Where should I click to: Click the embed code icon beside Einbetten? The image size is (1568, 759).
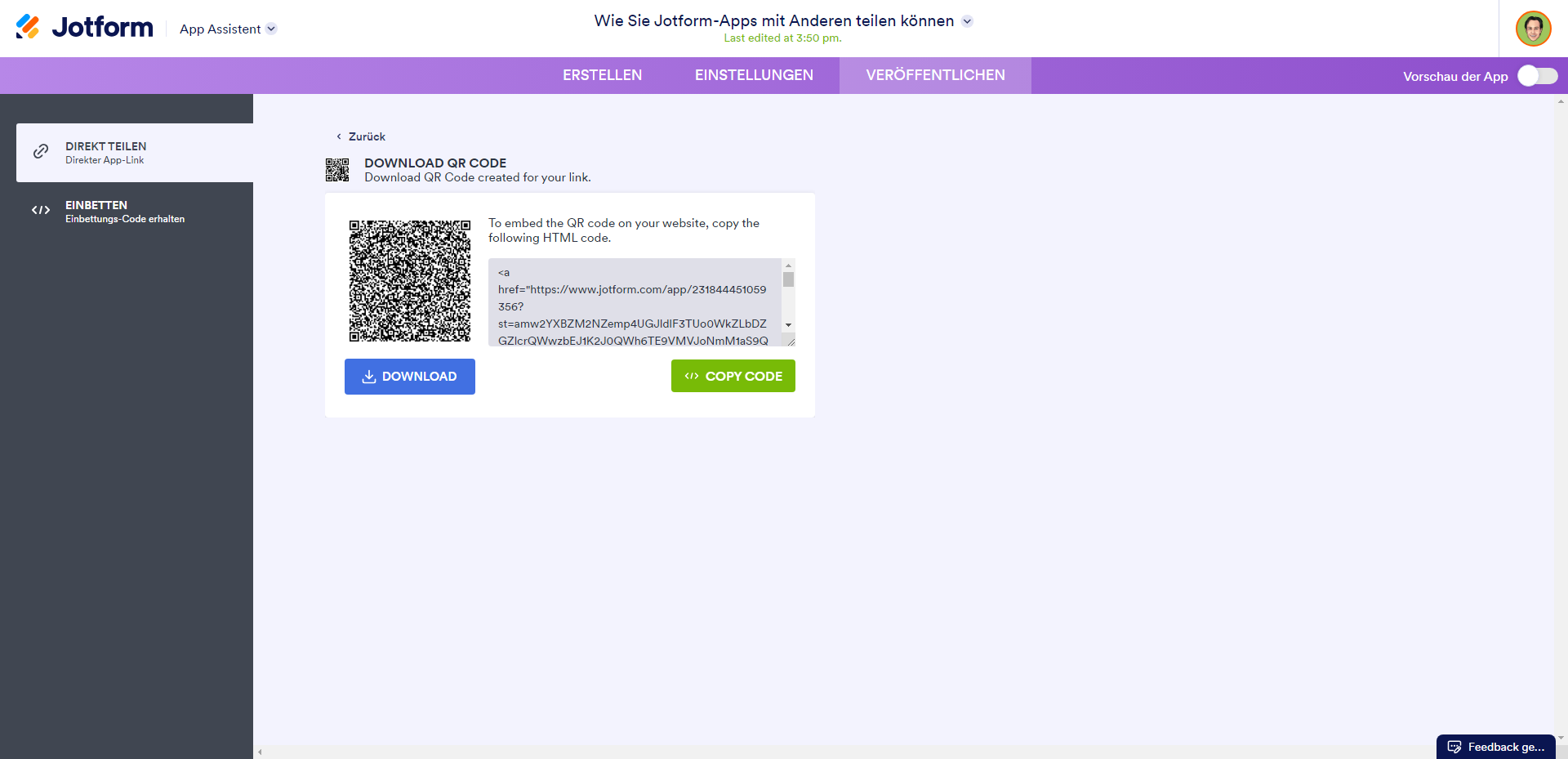coord(41,211)
